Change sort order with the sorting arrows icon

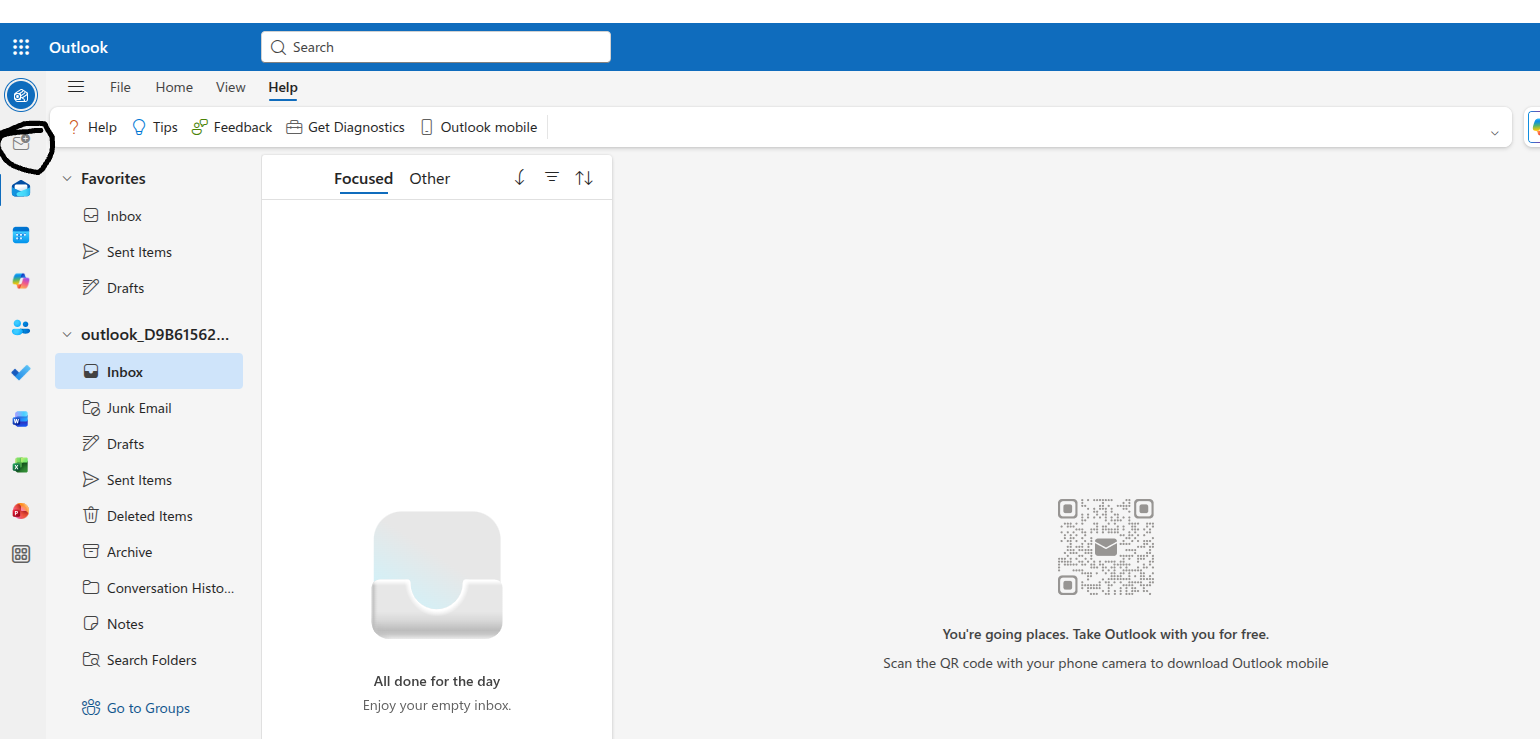coord(584,177)
